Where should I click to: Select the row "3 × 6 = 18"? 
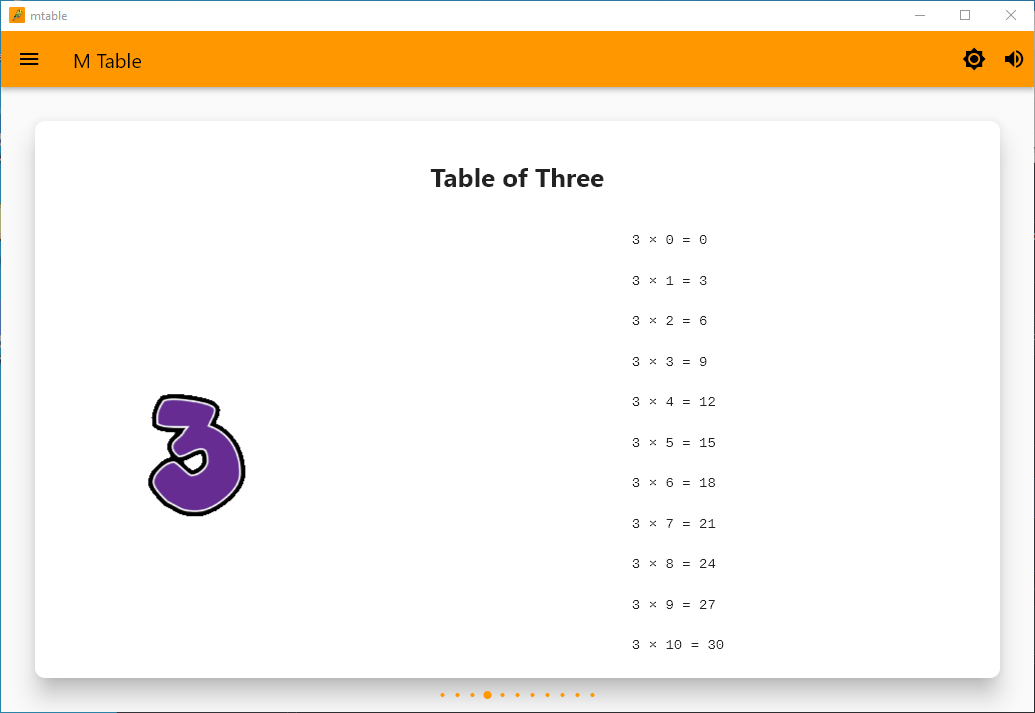click(673, 483)
